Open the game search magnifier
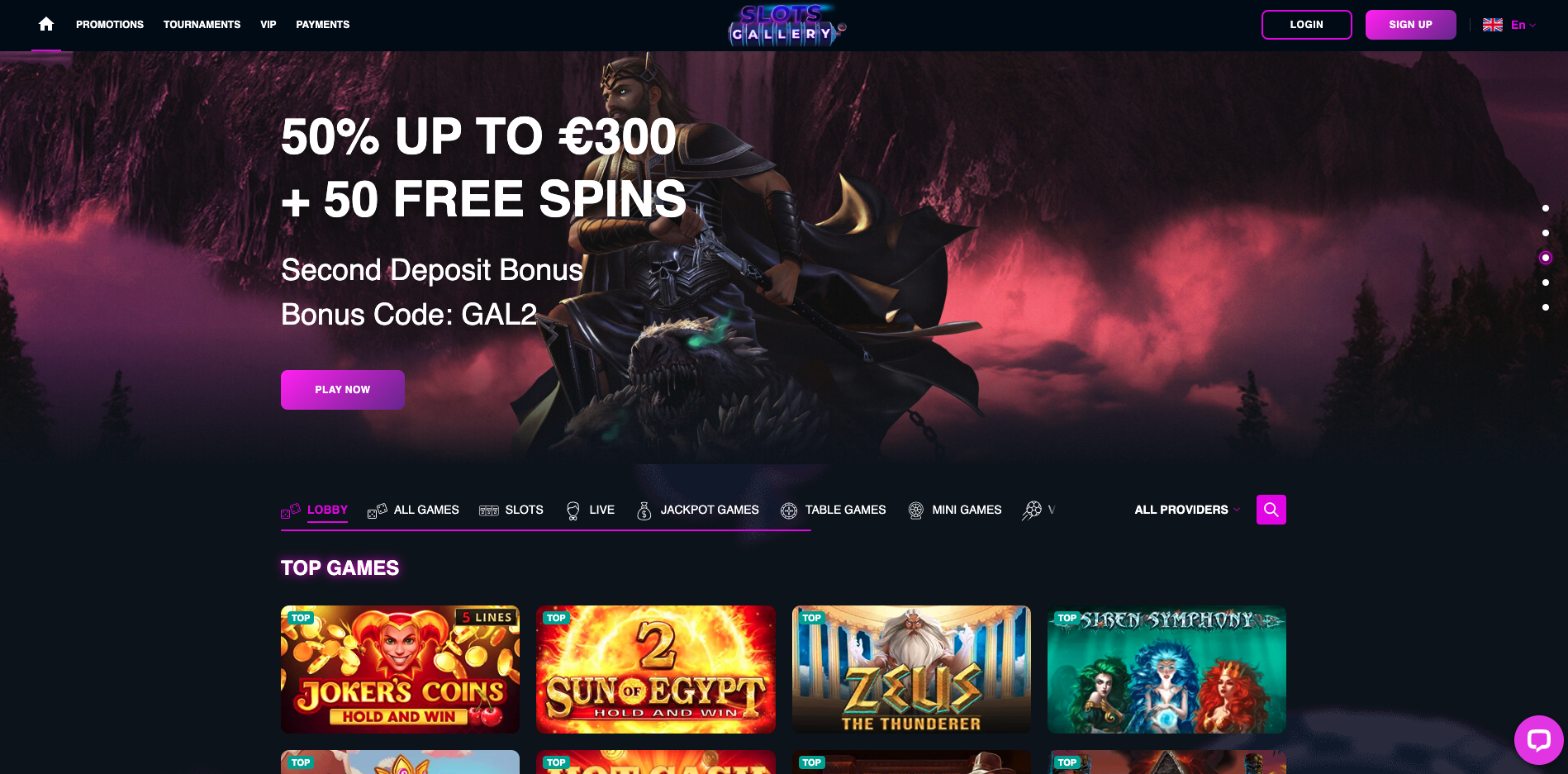 coord(1271,510)
